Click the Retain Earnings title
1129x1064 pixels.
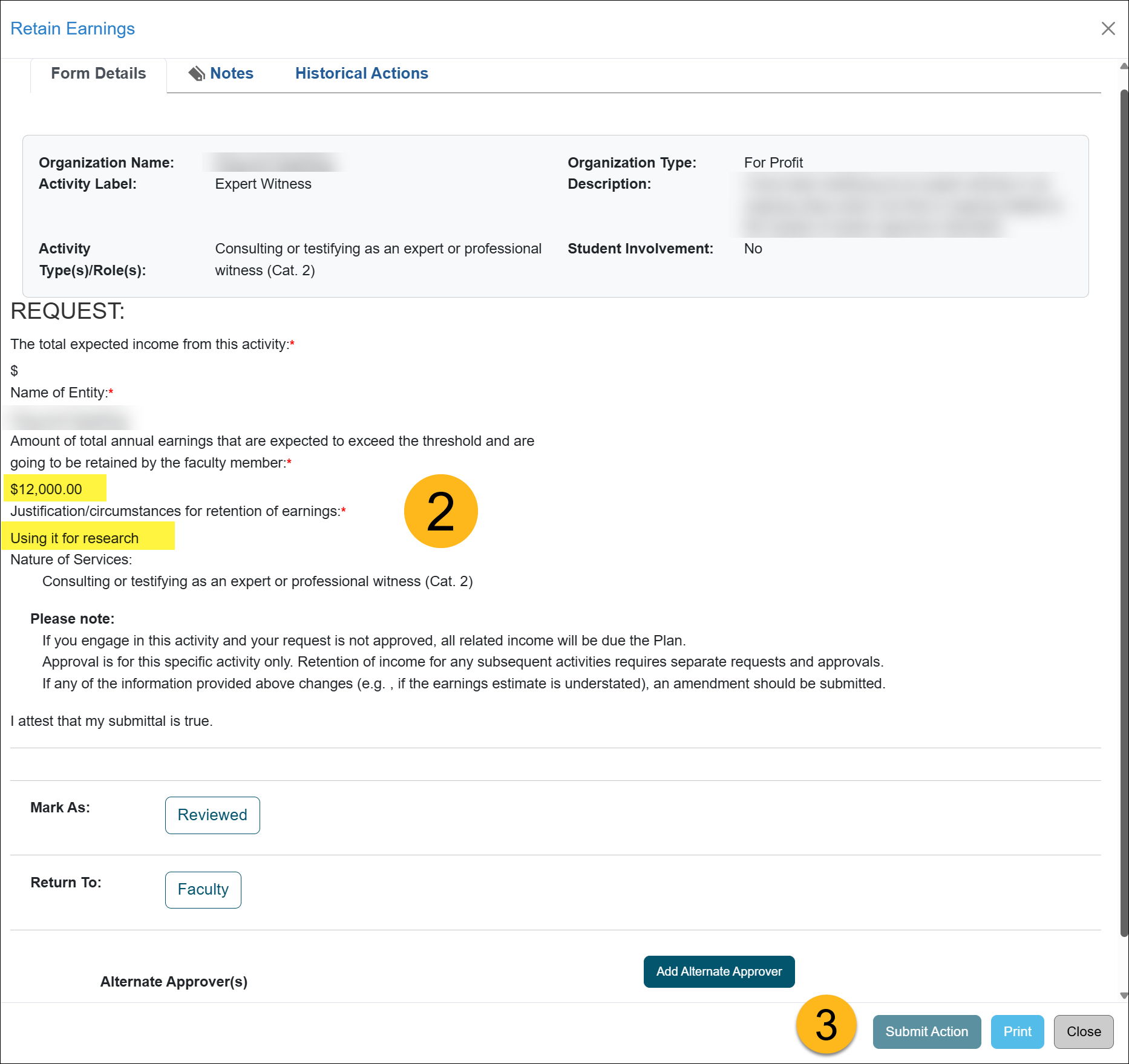pos(73,28)
